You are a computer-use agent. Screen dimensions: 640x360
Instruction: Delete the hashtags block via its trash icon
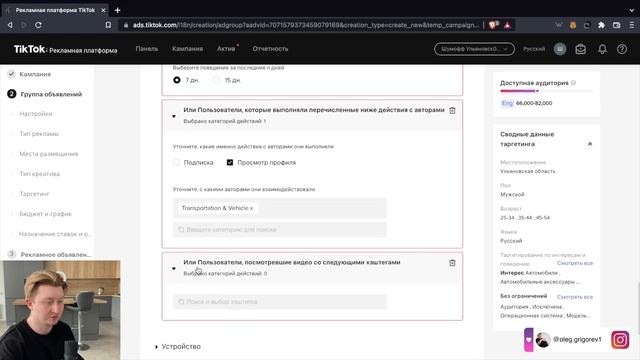click(x=452, y=263)
